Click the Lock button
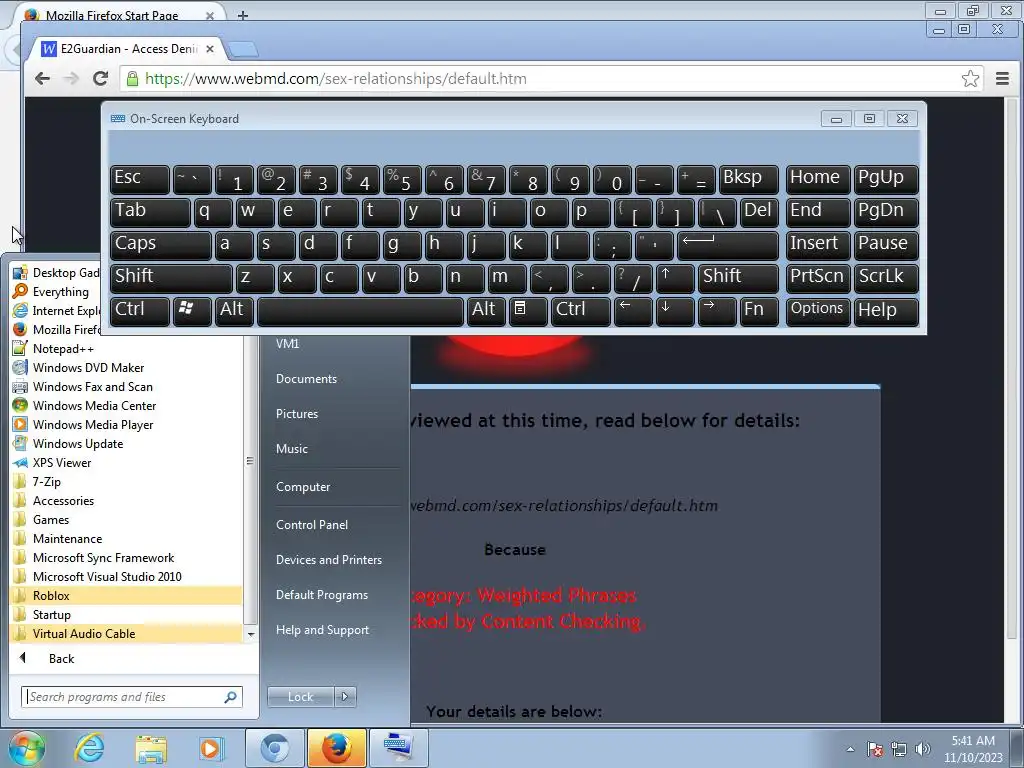 pyautogui.click(x=300, y=697)
